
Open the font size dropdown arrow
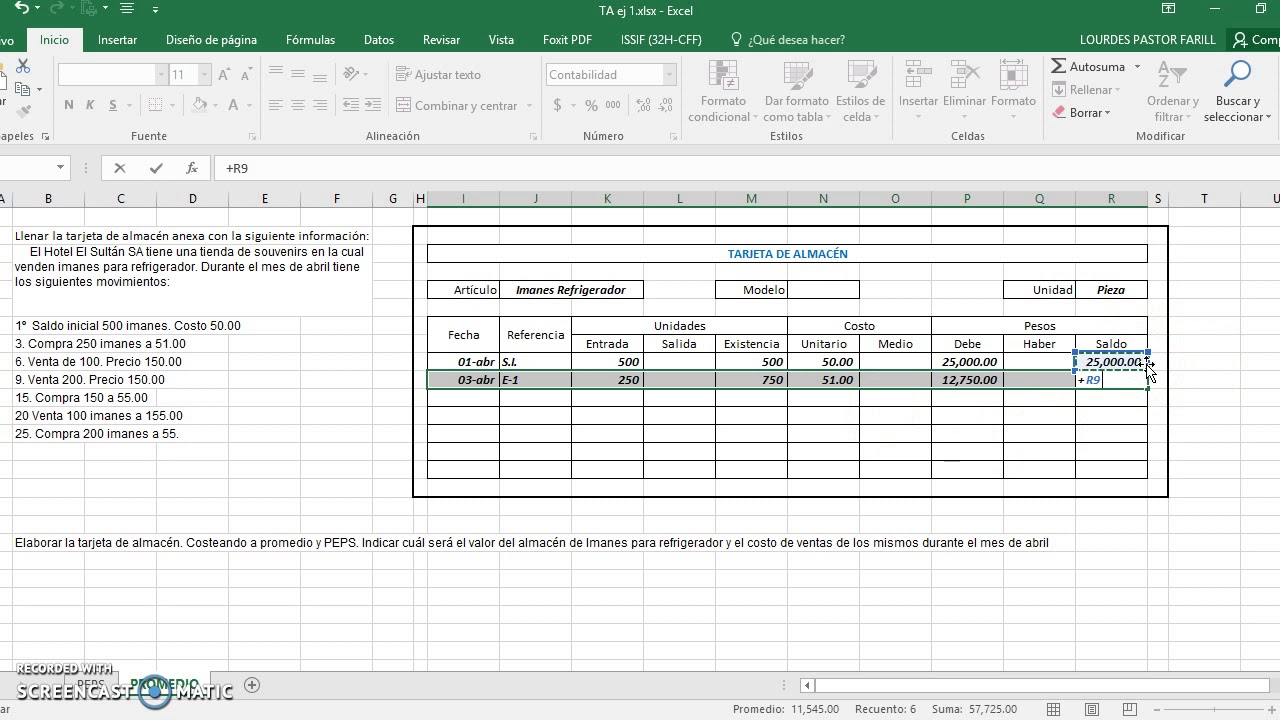(204, 75)
